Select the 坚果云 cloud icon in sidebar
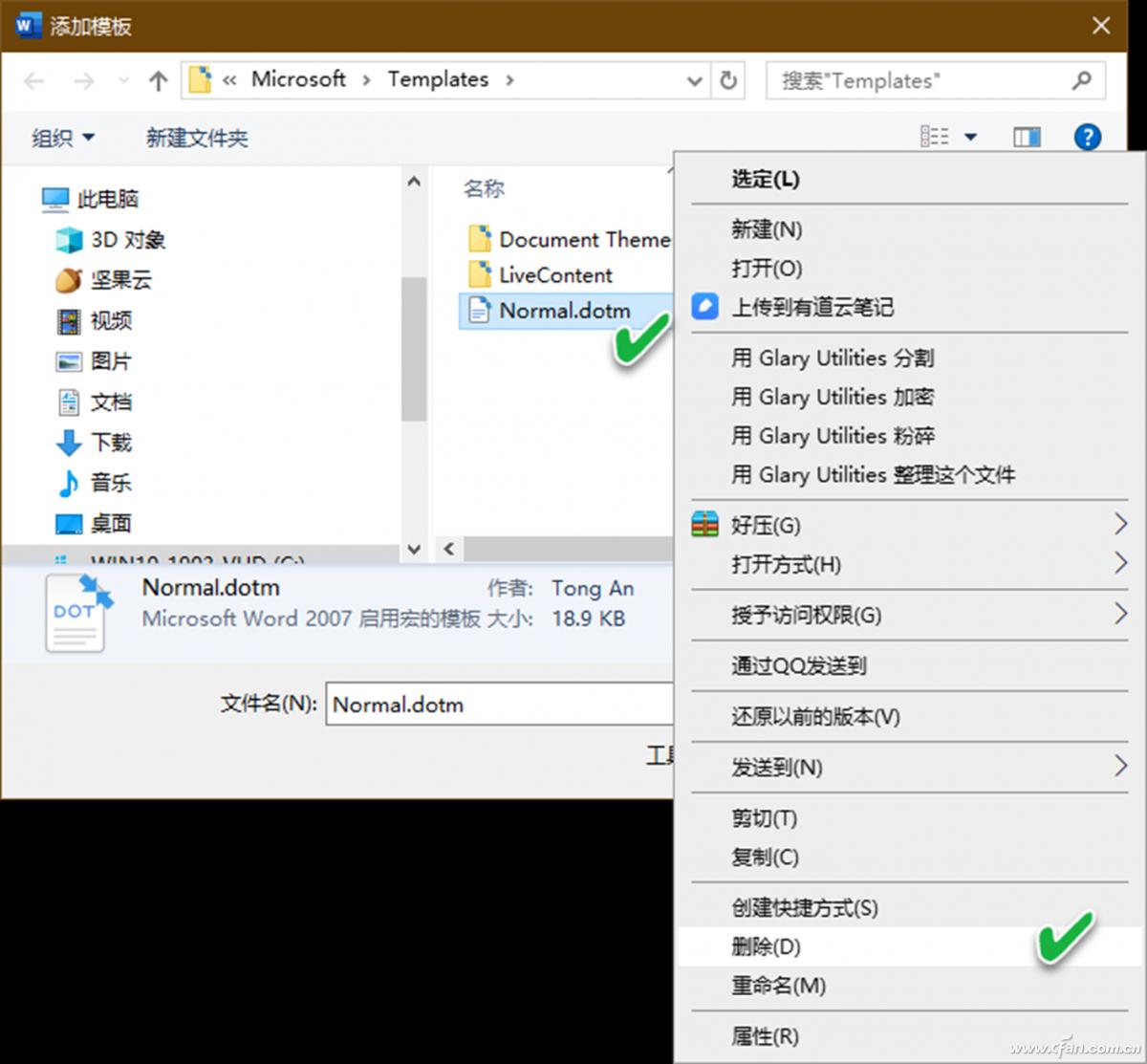 coord(66,280)
